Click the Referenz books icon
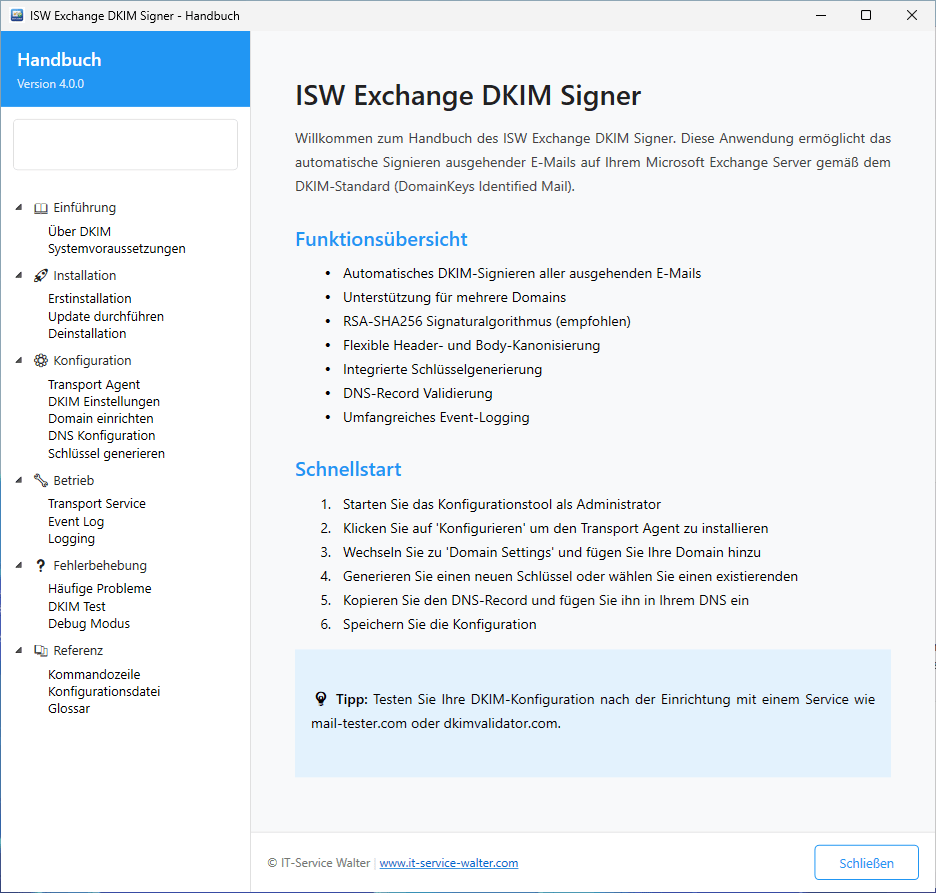This screenshot has height=893, width=936. coord(40,650)
